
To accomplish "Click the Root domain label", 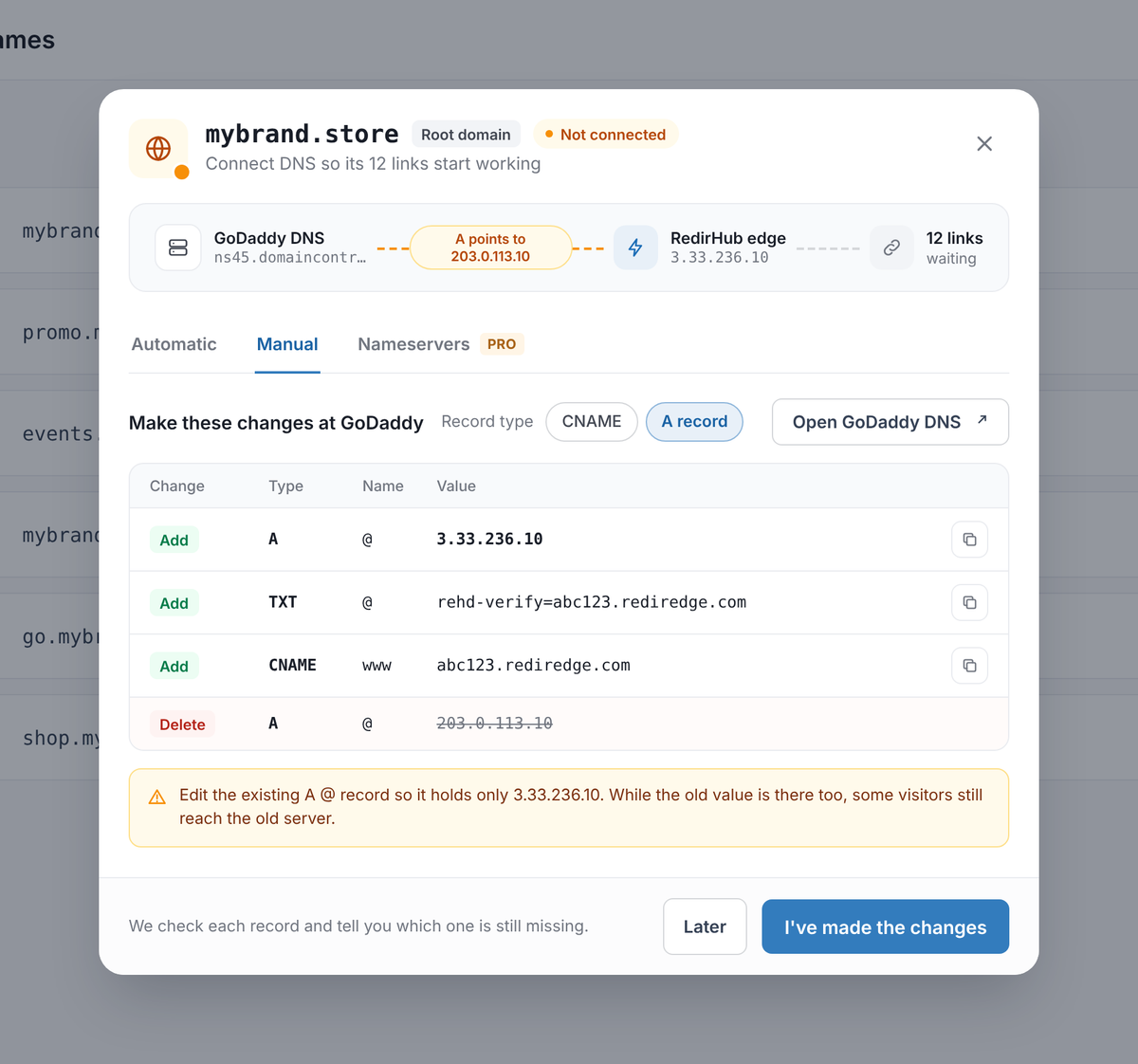I will click(466, 135).
